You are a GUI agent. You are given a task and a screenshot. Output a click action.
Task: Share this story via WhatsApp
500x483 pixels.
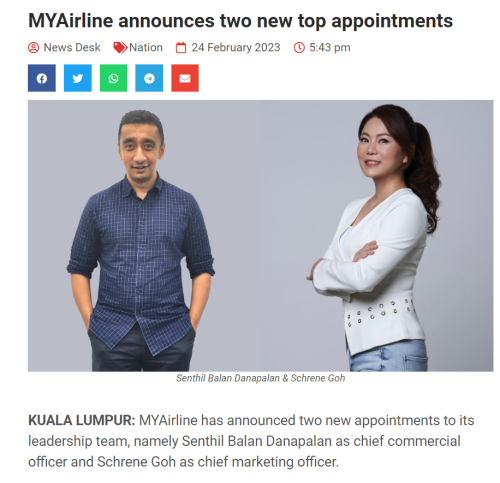113,78
